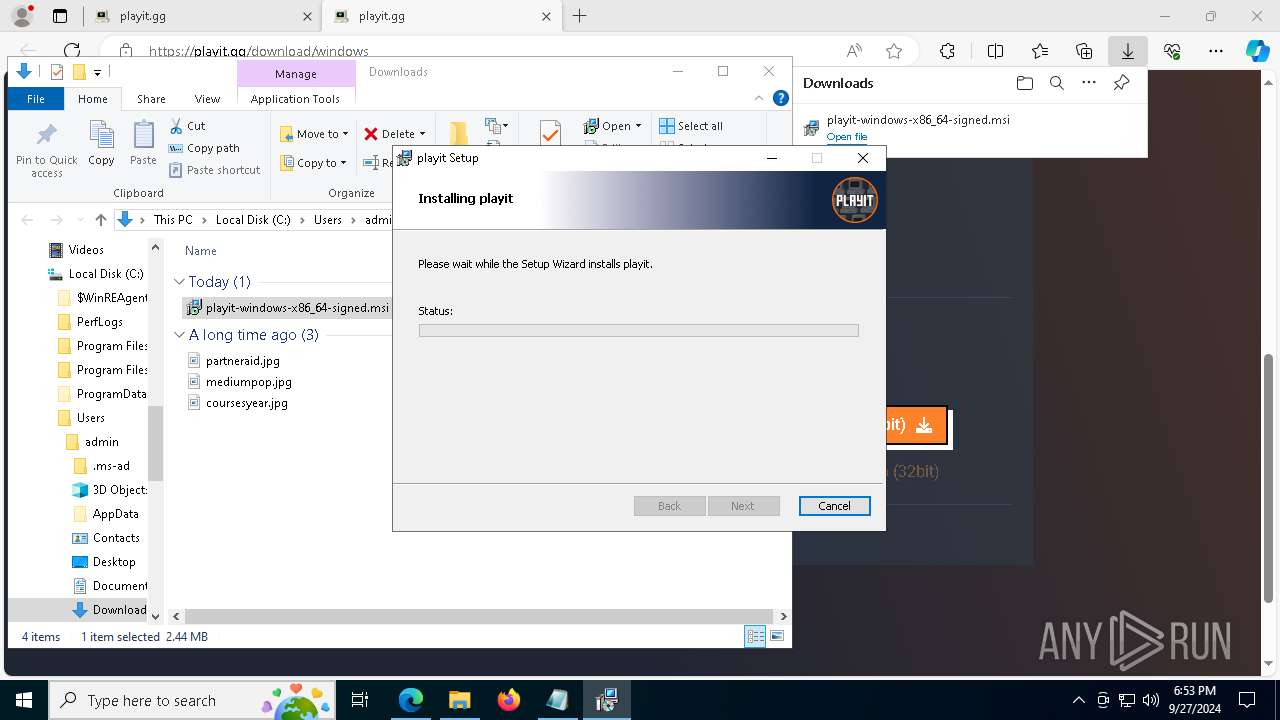Switch Explorer to Details view
This screenshot has width=1280, height=720.
pyautogui.click(x=755, y=636)
